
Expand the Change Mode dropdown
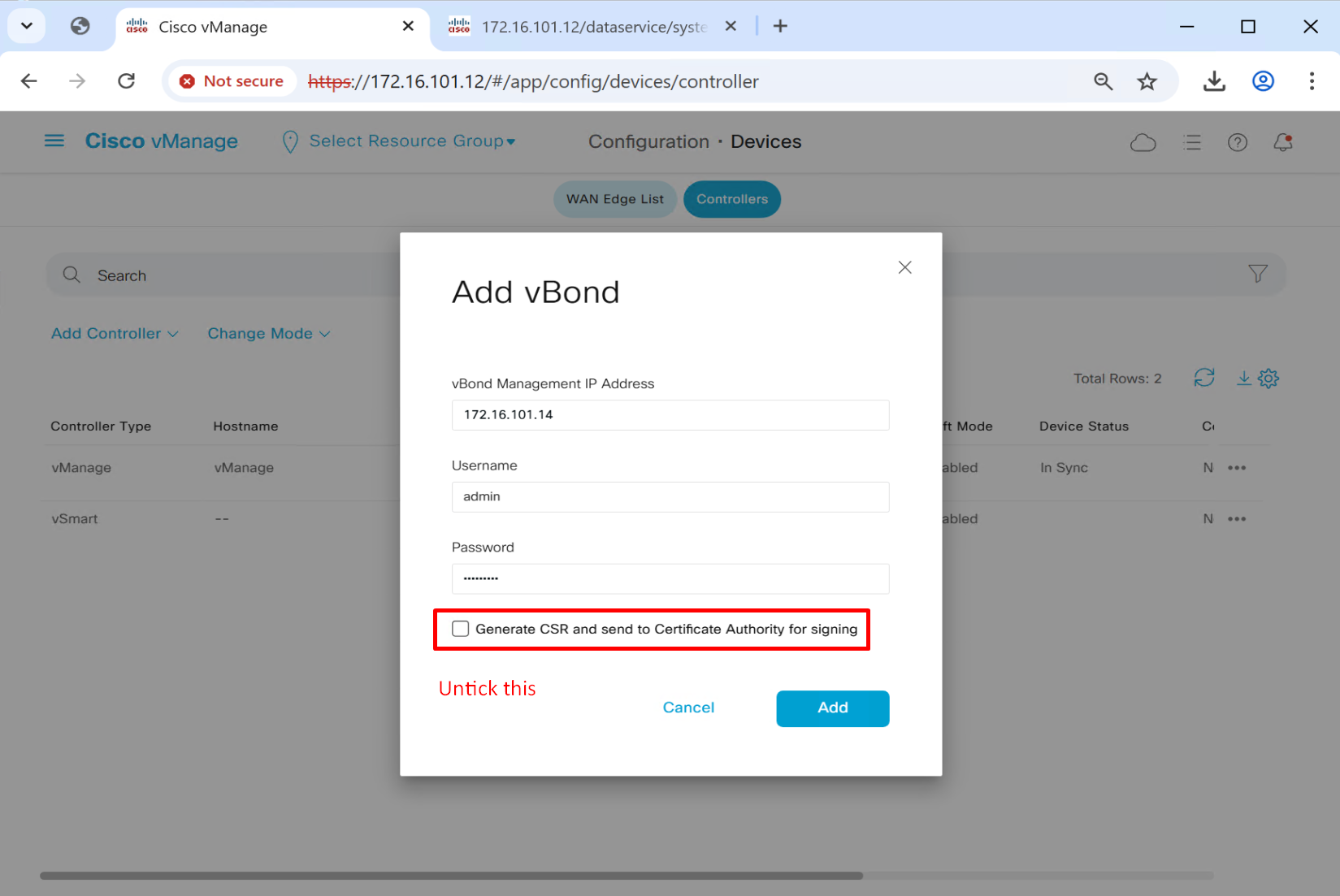point(268,334)
